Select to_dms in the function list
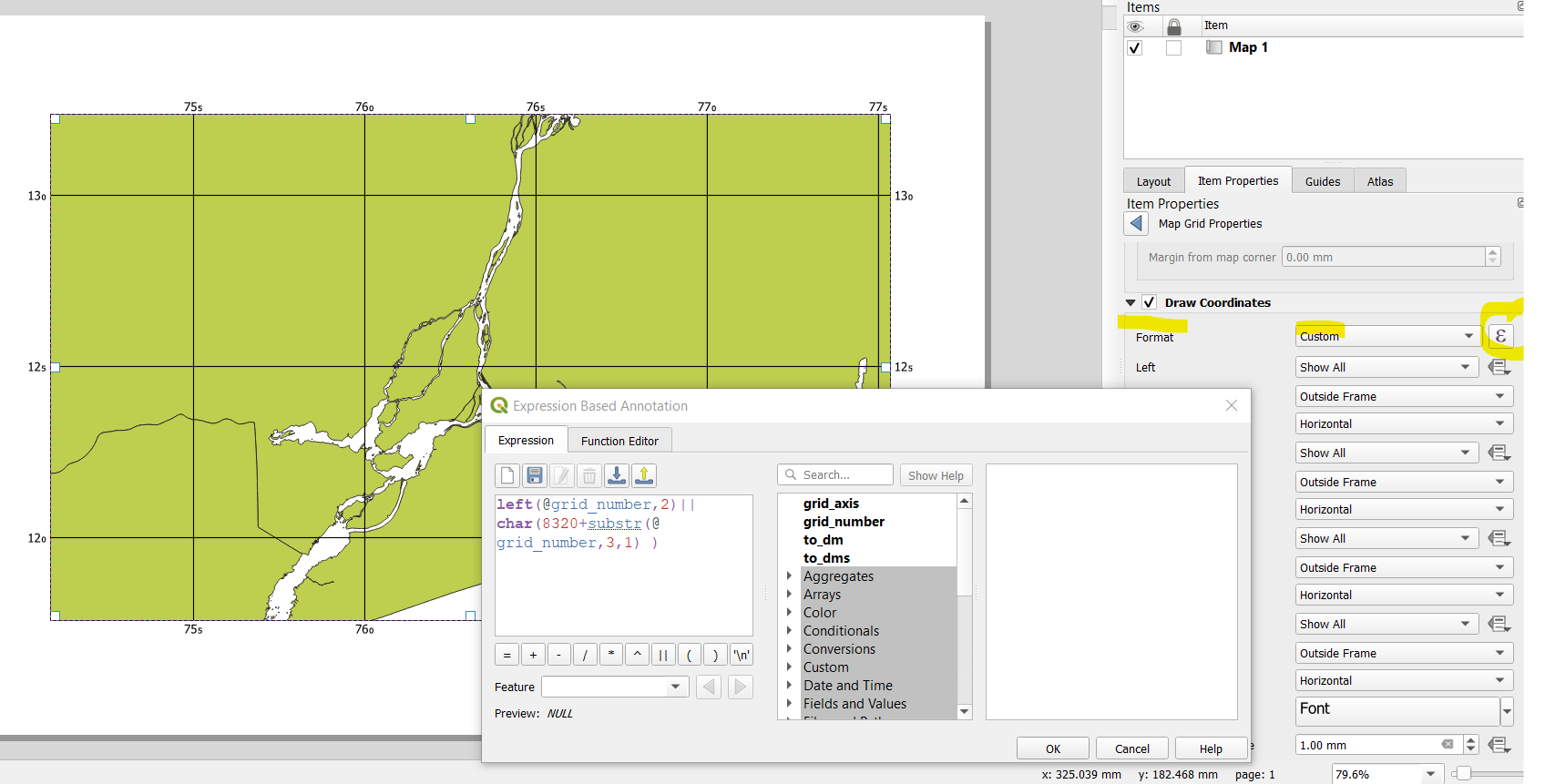 (x=826, y=558)
